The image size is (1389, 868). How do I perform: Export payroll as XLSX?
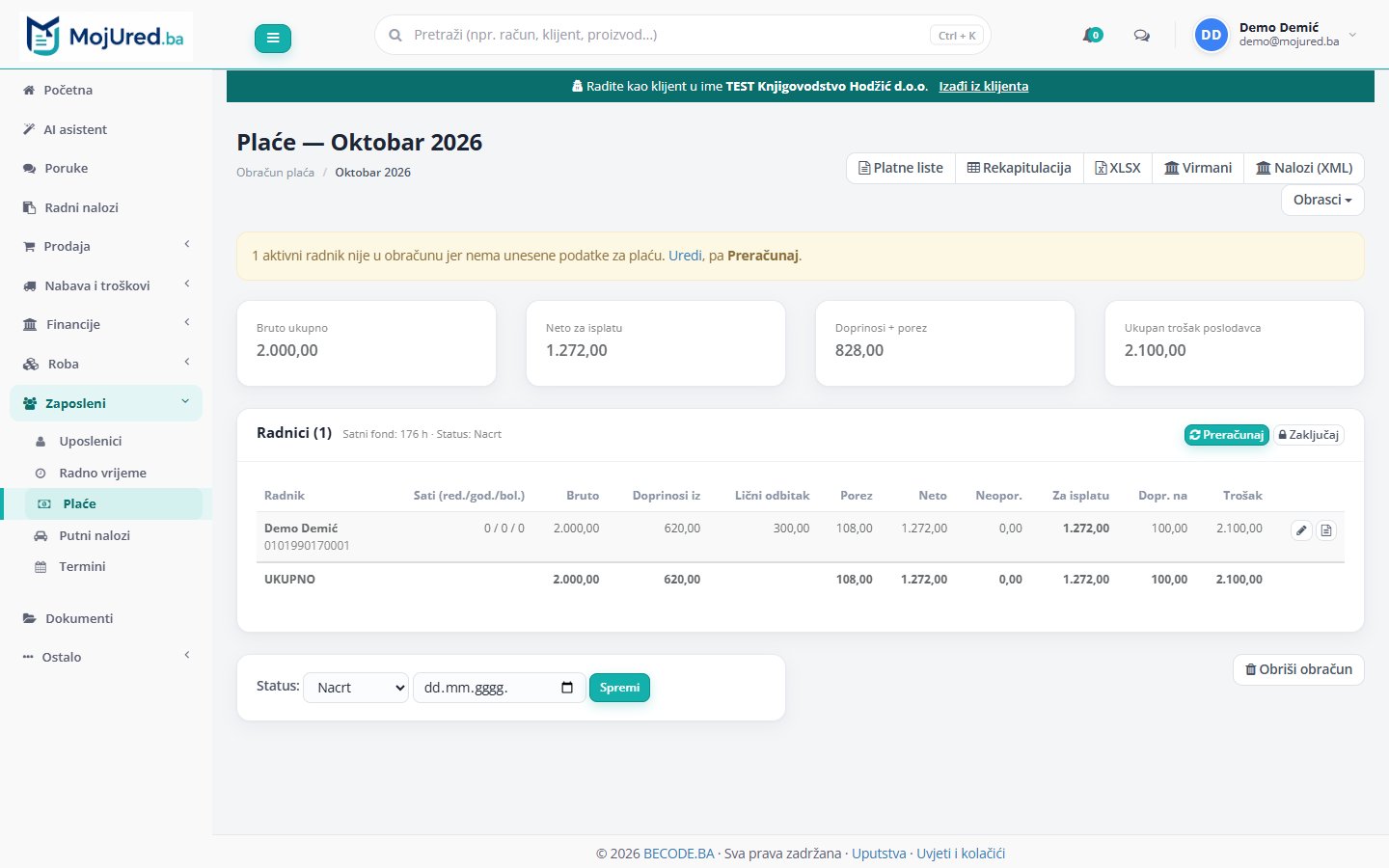click(1118, 168)
